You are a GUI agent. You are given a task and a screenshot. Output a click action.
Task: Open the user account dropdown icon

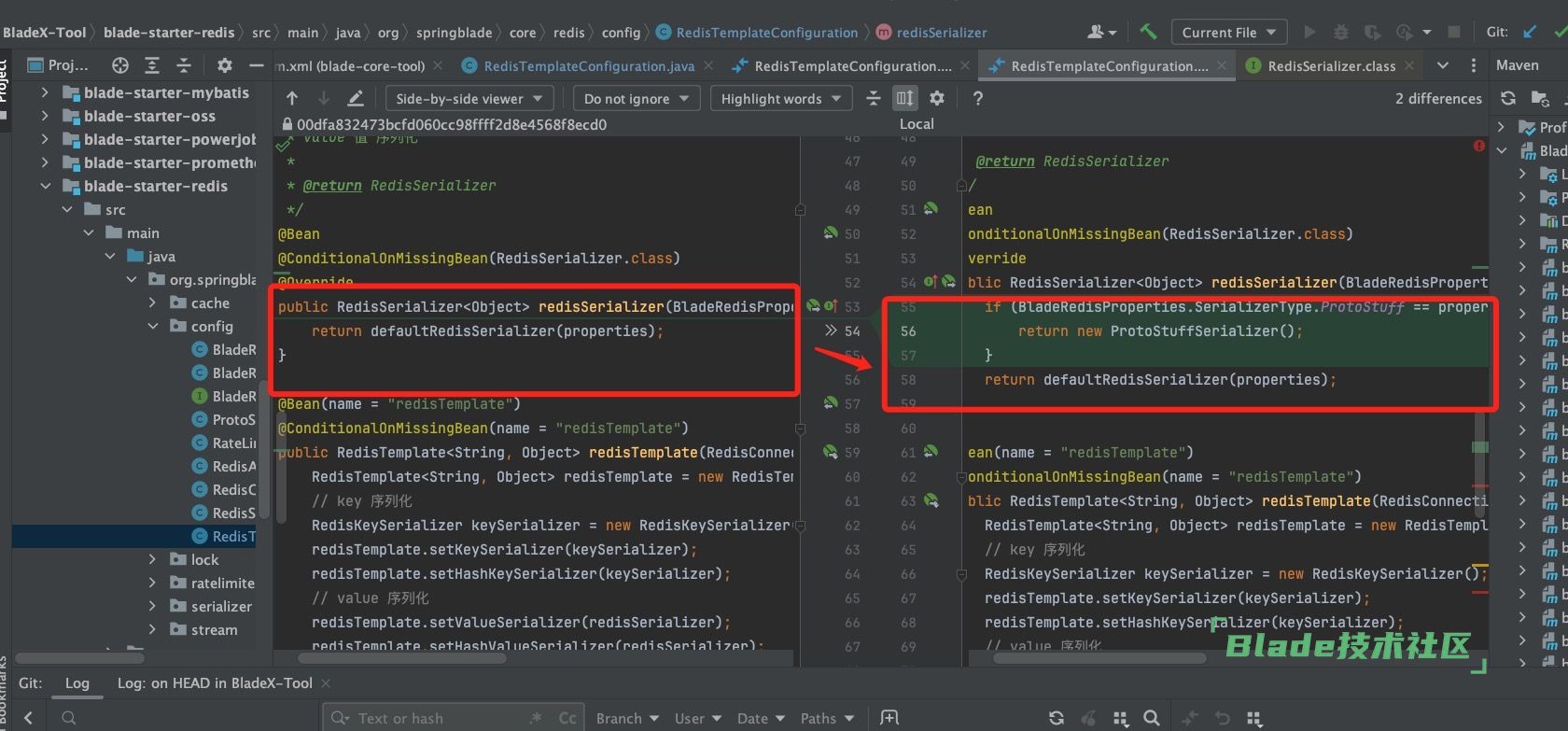(x=1101, y=32)
